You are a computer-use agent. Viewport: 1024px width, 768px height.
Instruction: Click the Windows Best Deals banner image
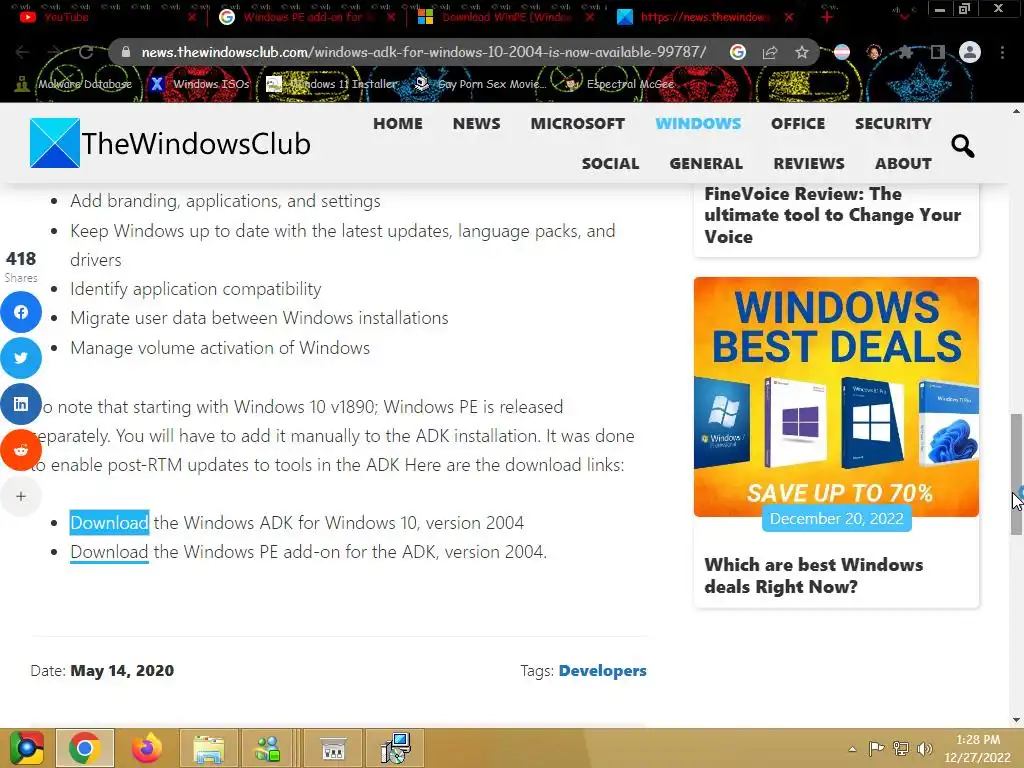[836, 396]
